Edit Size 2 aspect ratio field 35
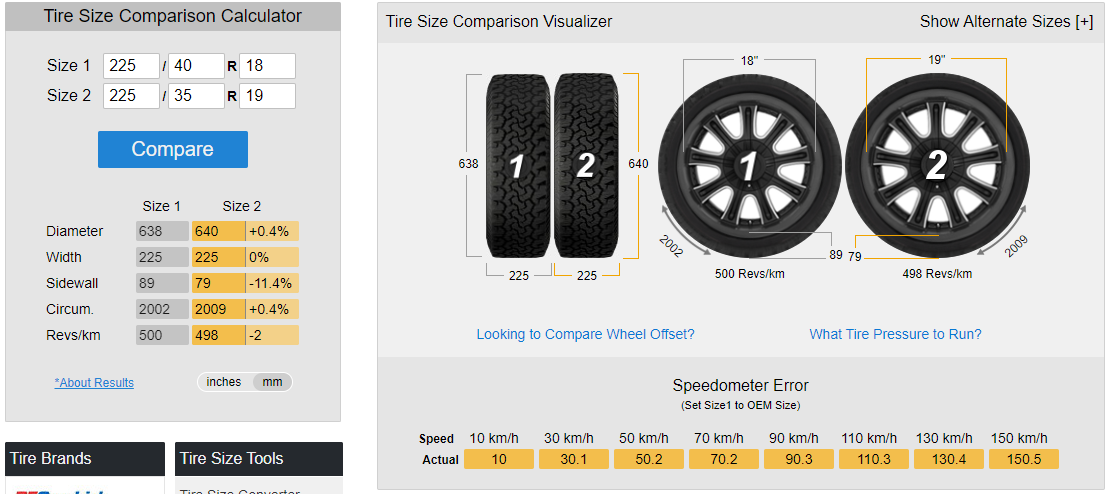 click(196, 96)
